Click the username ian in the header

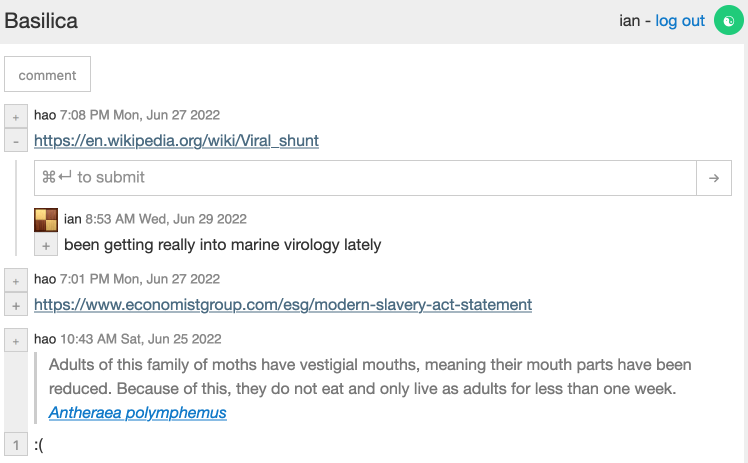point(629,21)
